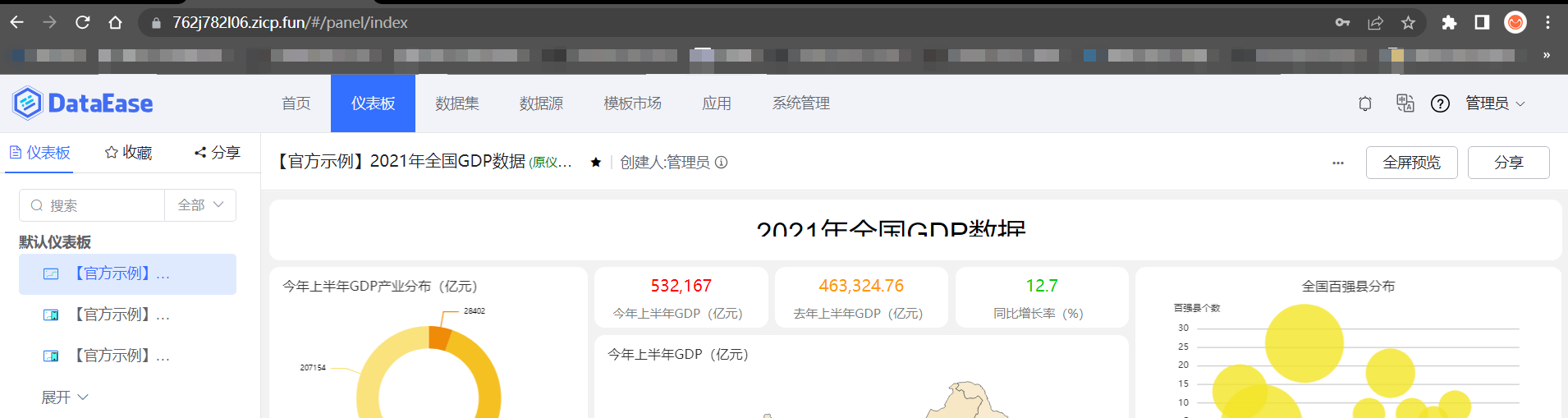Click the browser extensions puzzle icon

pos(1449,23)
